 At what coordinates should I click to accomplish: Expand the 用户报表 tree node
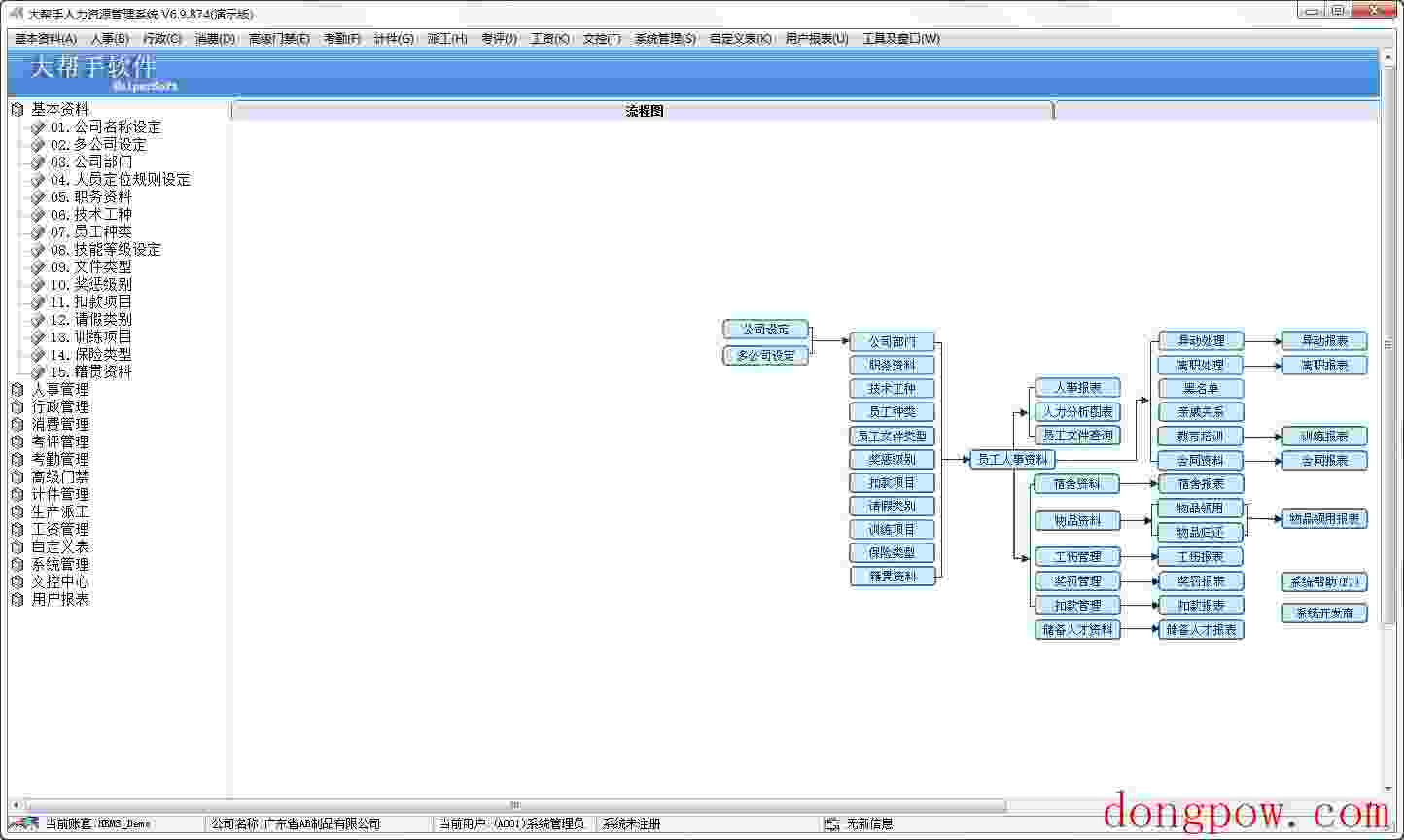18,600
